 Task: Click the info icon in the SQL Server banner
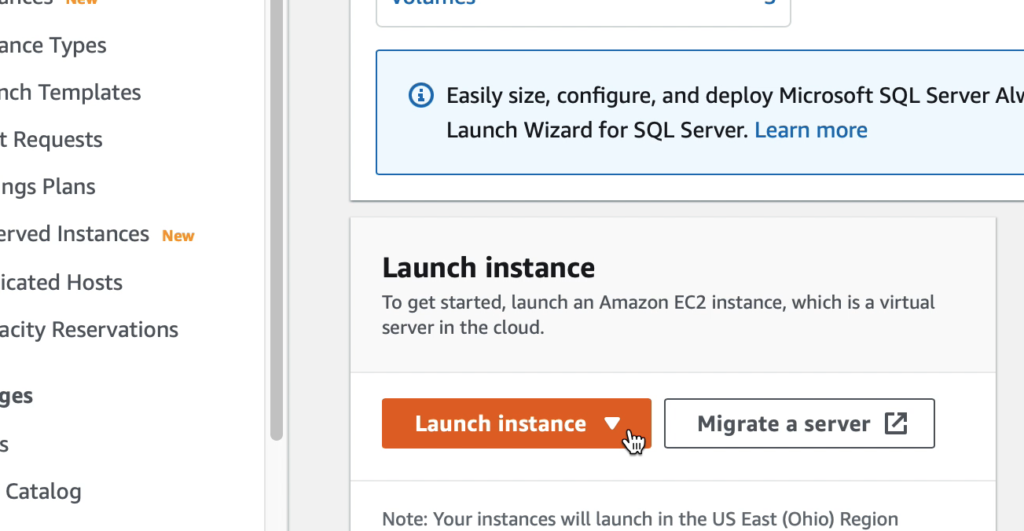(x=421, y=96)
